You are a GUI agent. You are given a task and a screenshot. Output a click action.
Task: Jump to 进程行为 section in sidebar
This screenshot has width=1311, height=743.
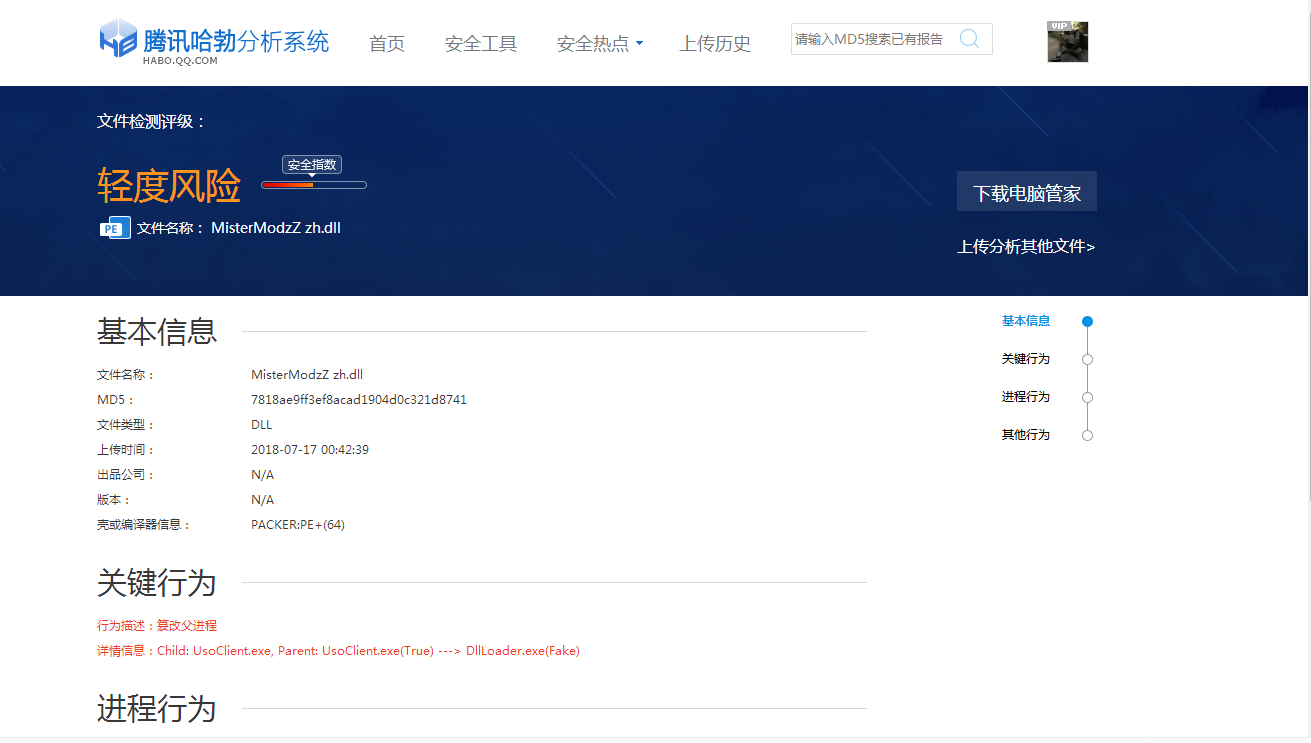pyautogui.click(x=1026, y=397)
